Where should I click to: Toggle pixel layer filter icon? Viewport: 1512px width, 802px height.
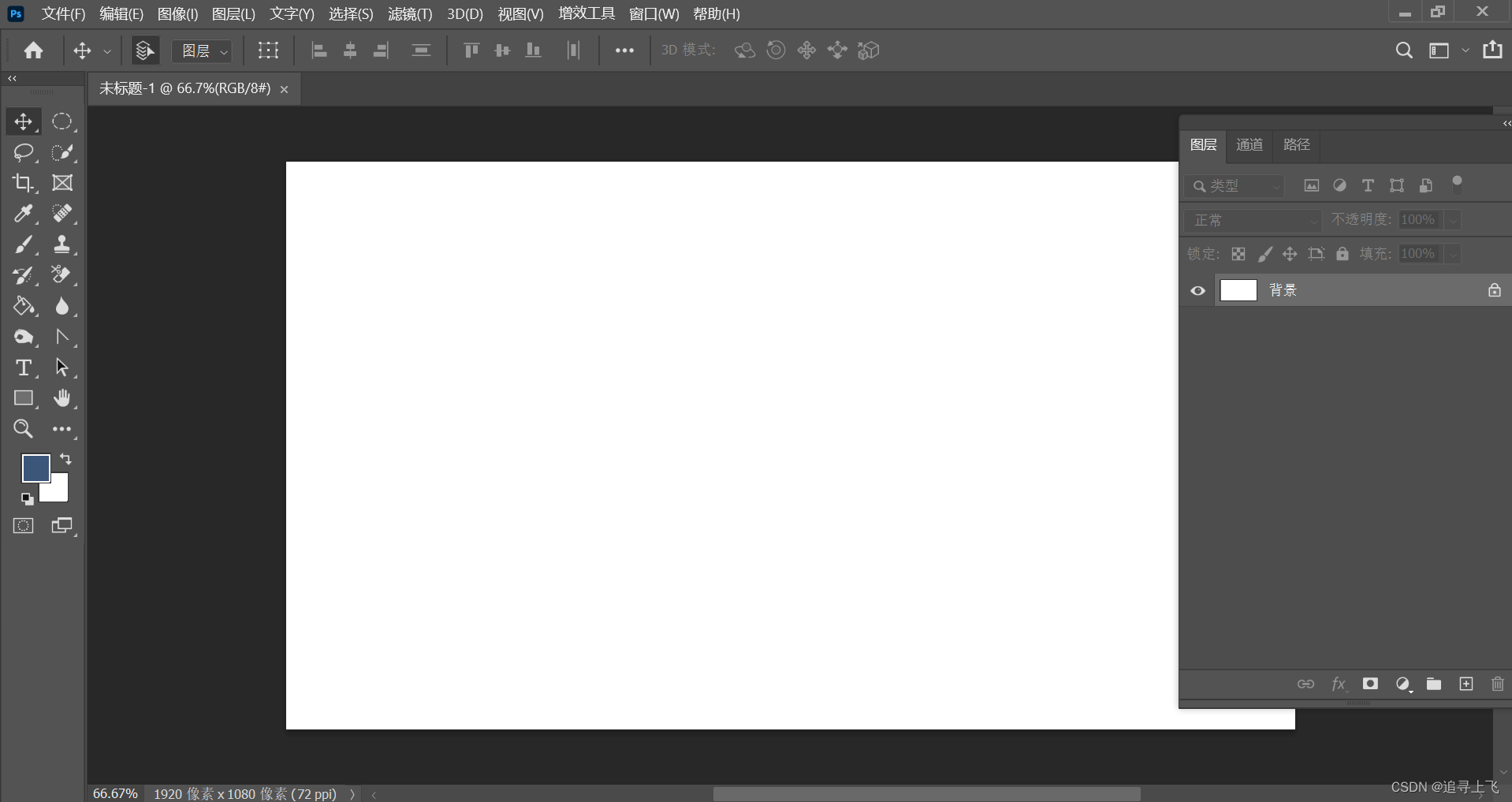(x=1311, y=185)
